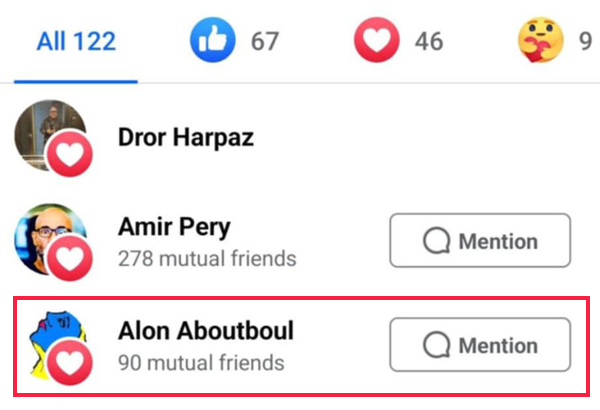Filter reactions by the blue Like thumb icon

point(211,41)
